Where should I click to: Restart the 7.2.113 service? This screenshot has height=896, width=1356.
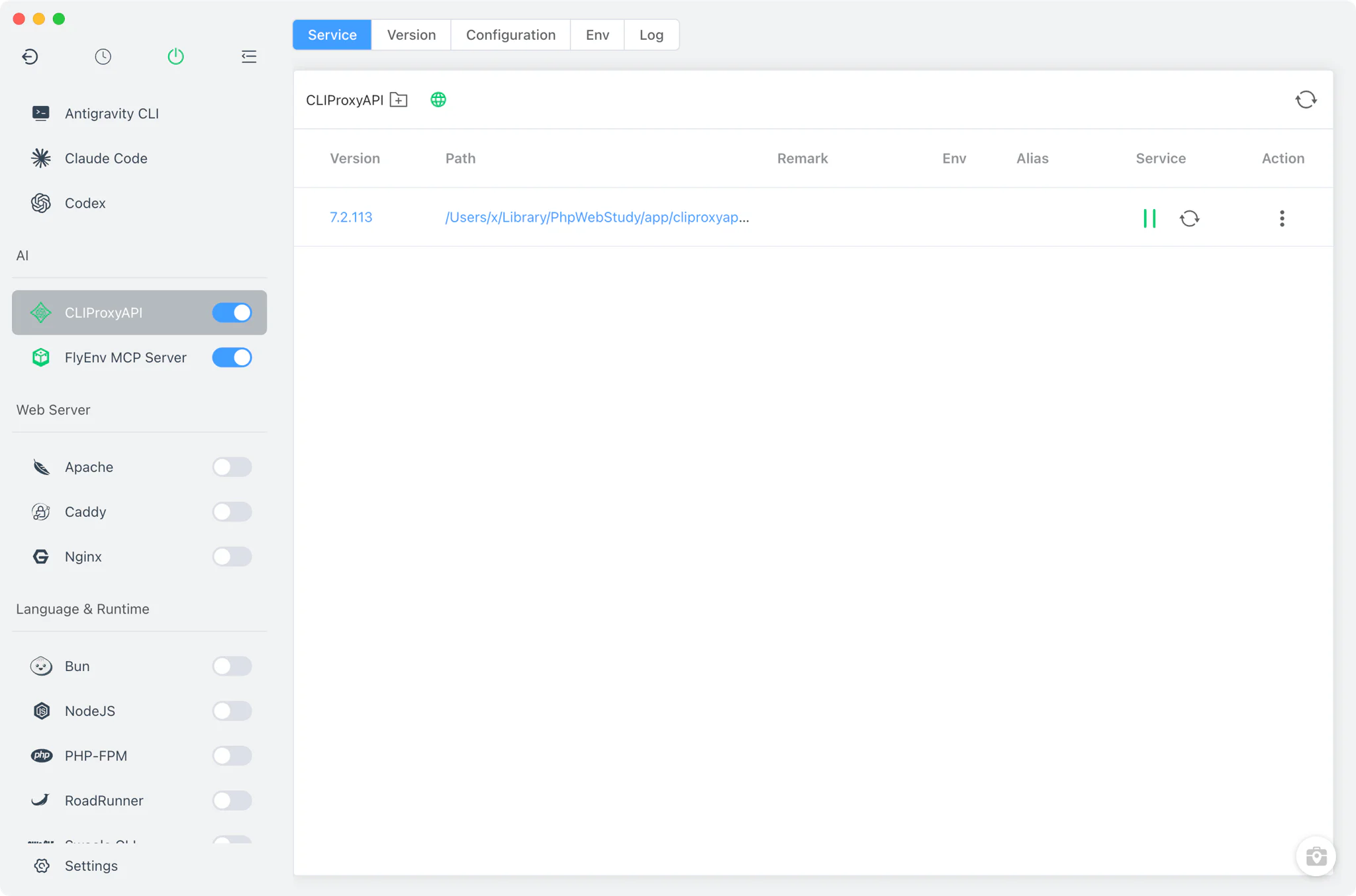click(x=1190, y=218)
